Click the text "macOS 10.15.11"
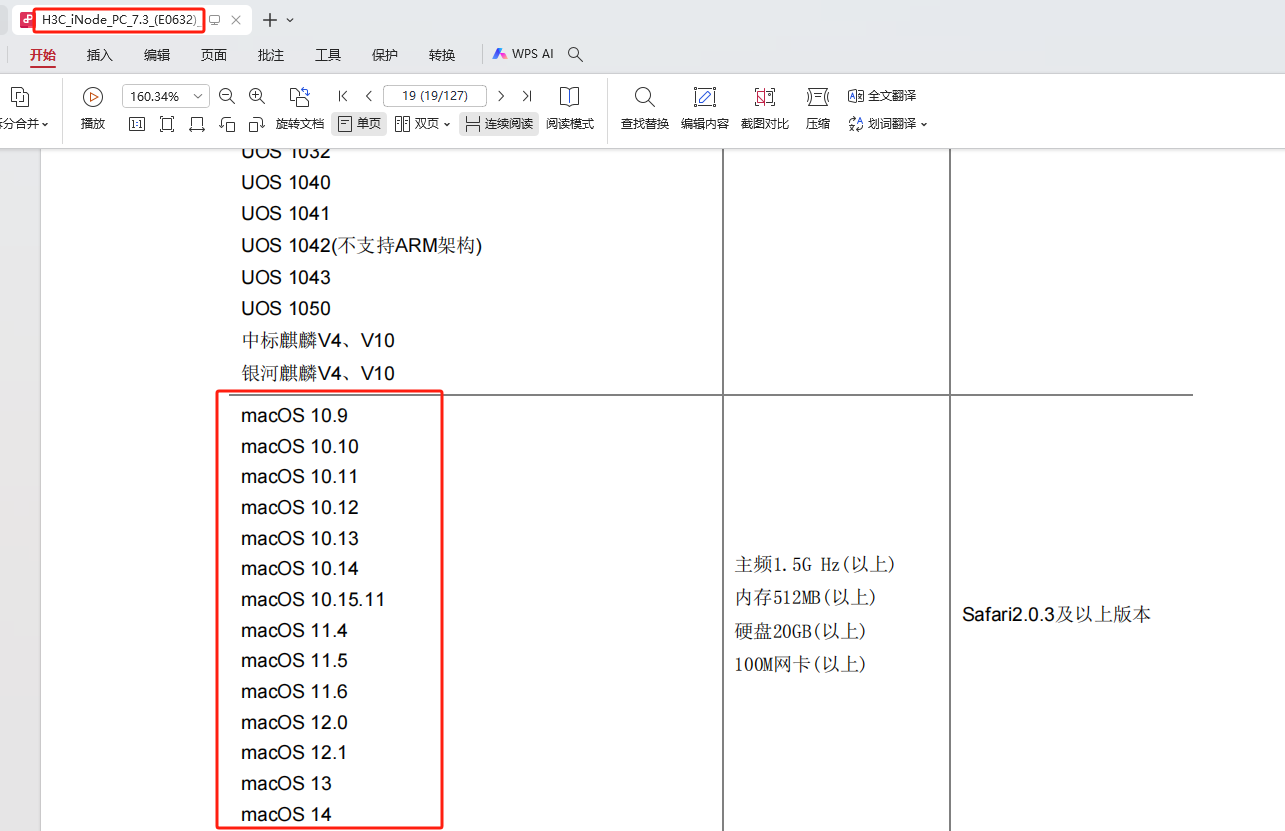1285x831 pixels. (x=313, y=600)
